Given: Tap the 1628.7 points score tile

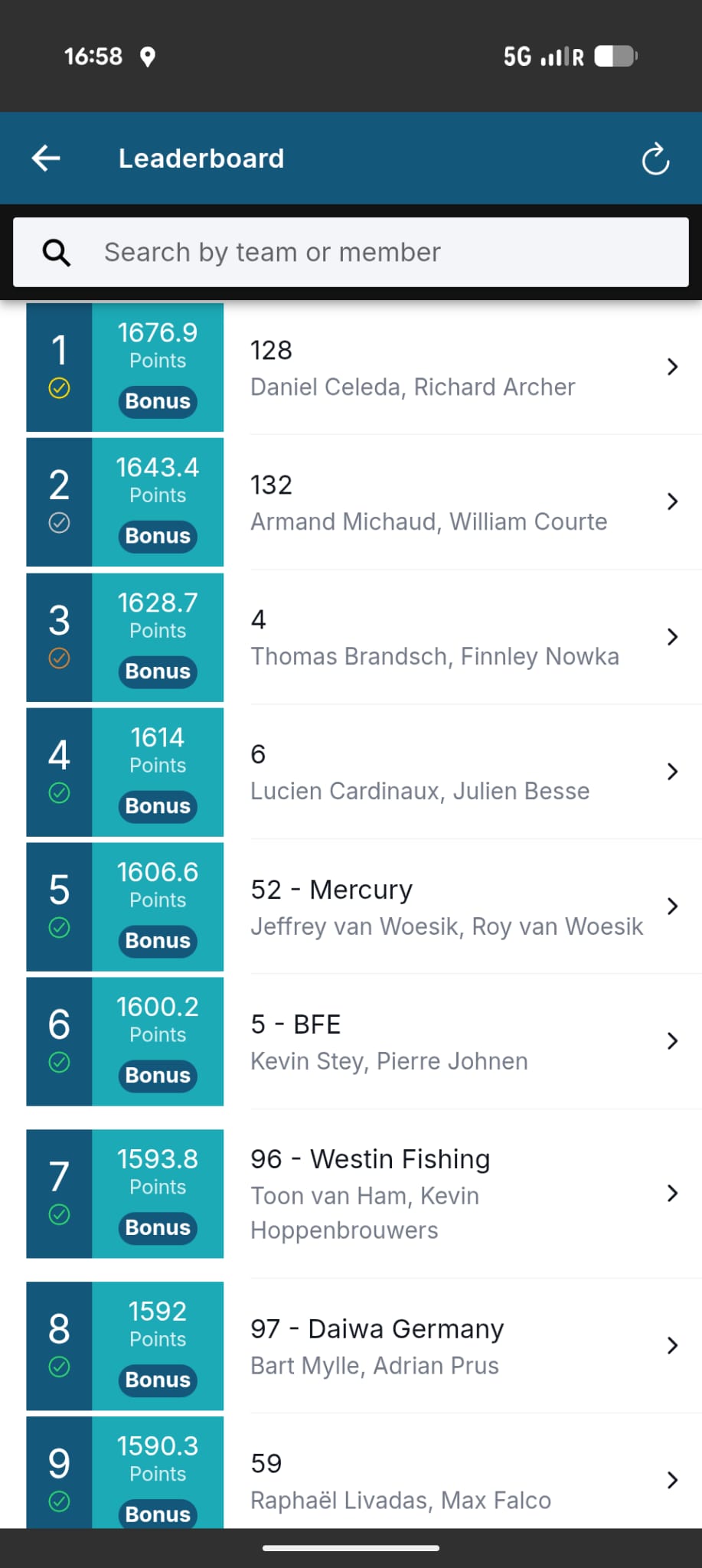Looking at the screenshot, I should click(x=158, y=637).
